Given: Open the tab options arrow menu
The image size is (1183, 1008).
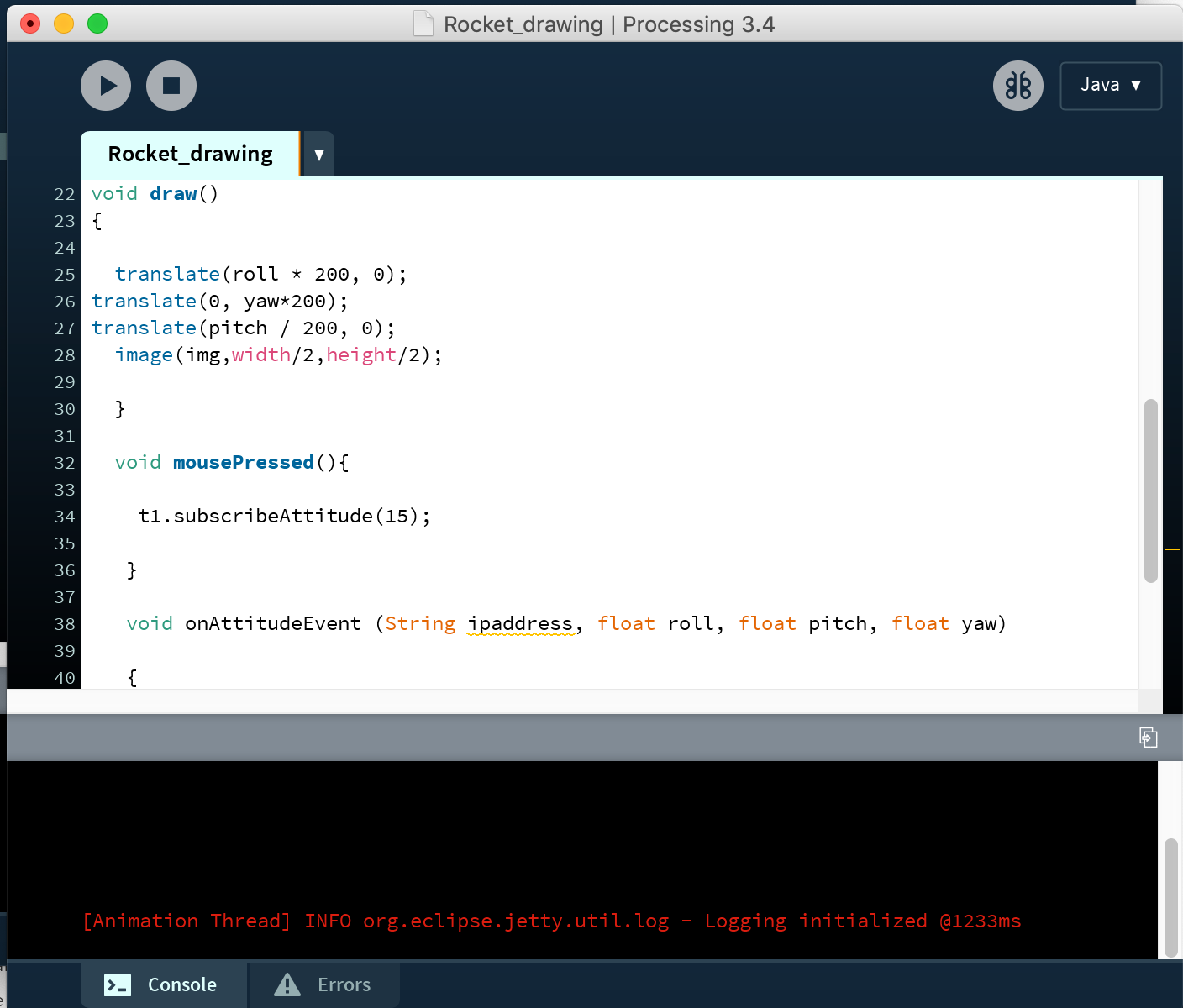Looking at the screenshot, I should coord(318,155).
